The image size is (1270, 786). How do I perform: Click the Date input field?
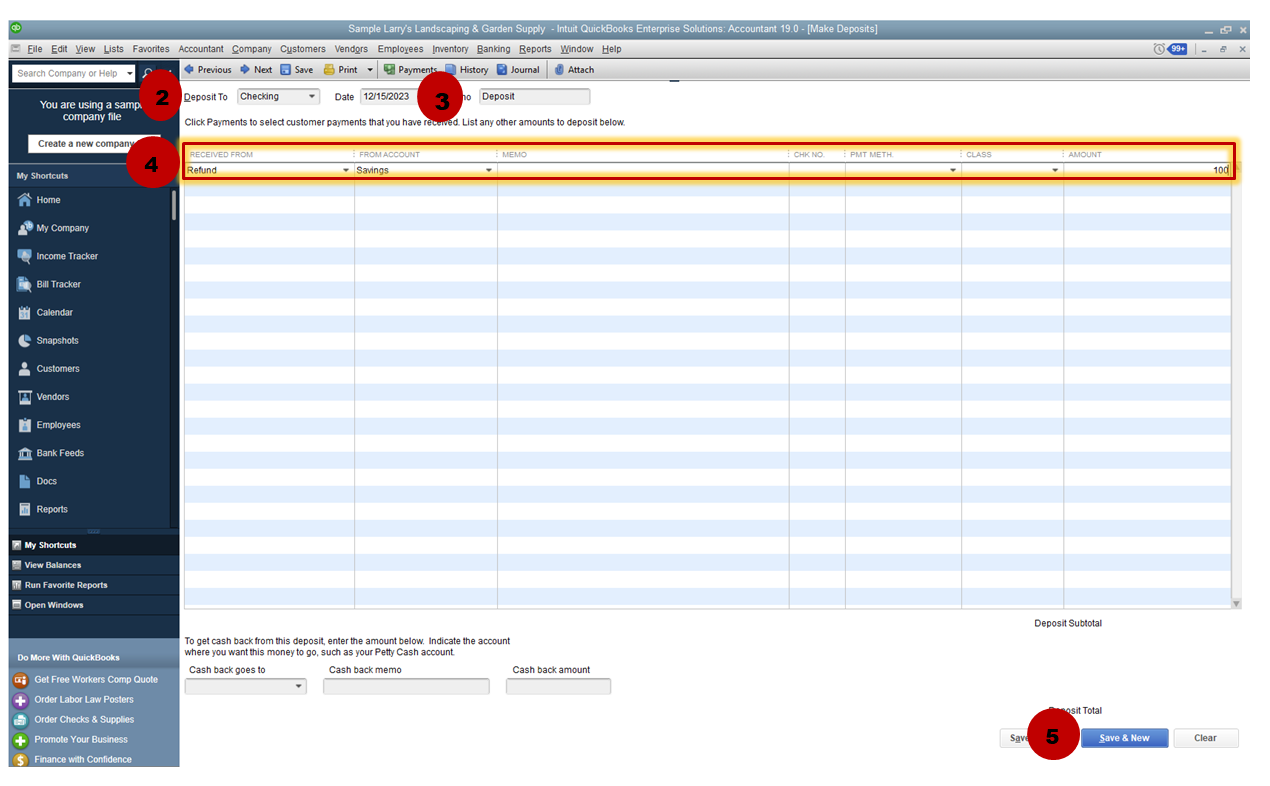point(387,97)
